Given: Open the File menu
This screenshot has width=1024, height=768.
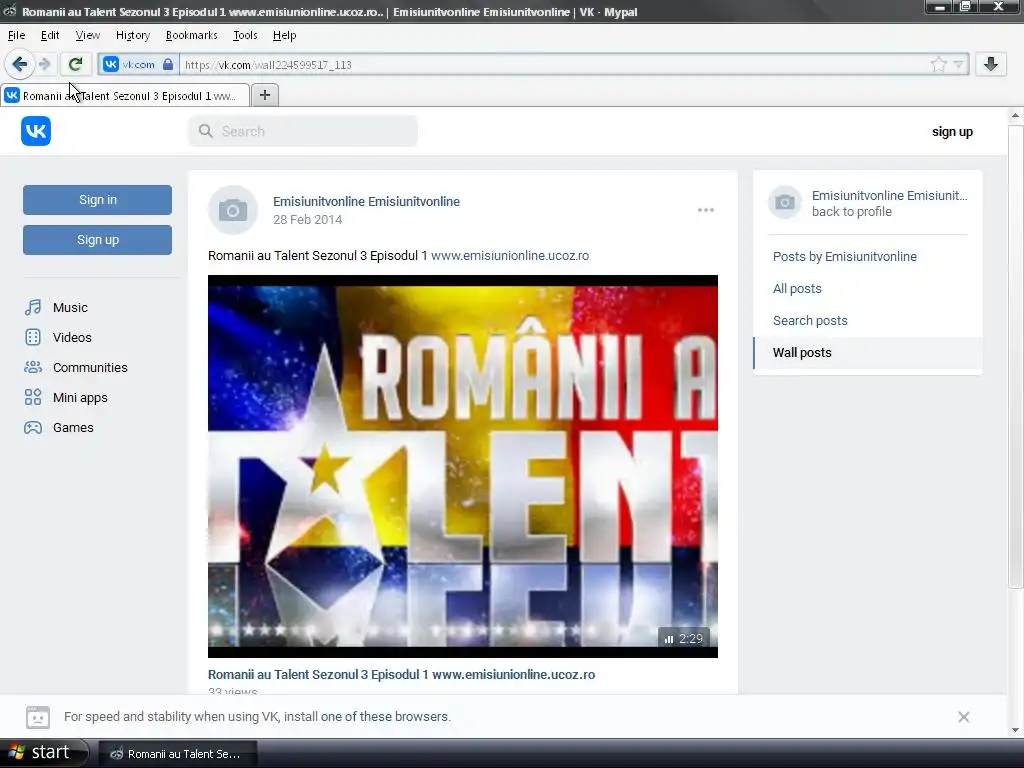Looking at the screenshot, I should (x=16, y=35).
